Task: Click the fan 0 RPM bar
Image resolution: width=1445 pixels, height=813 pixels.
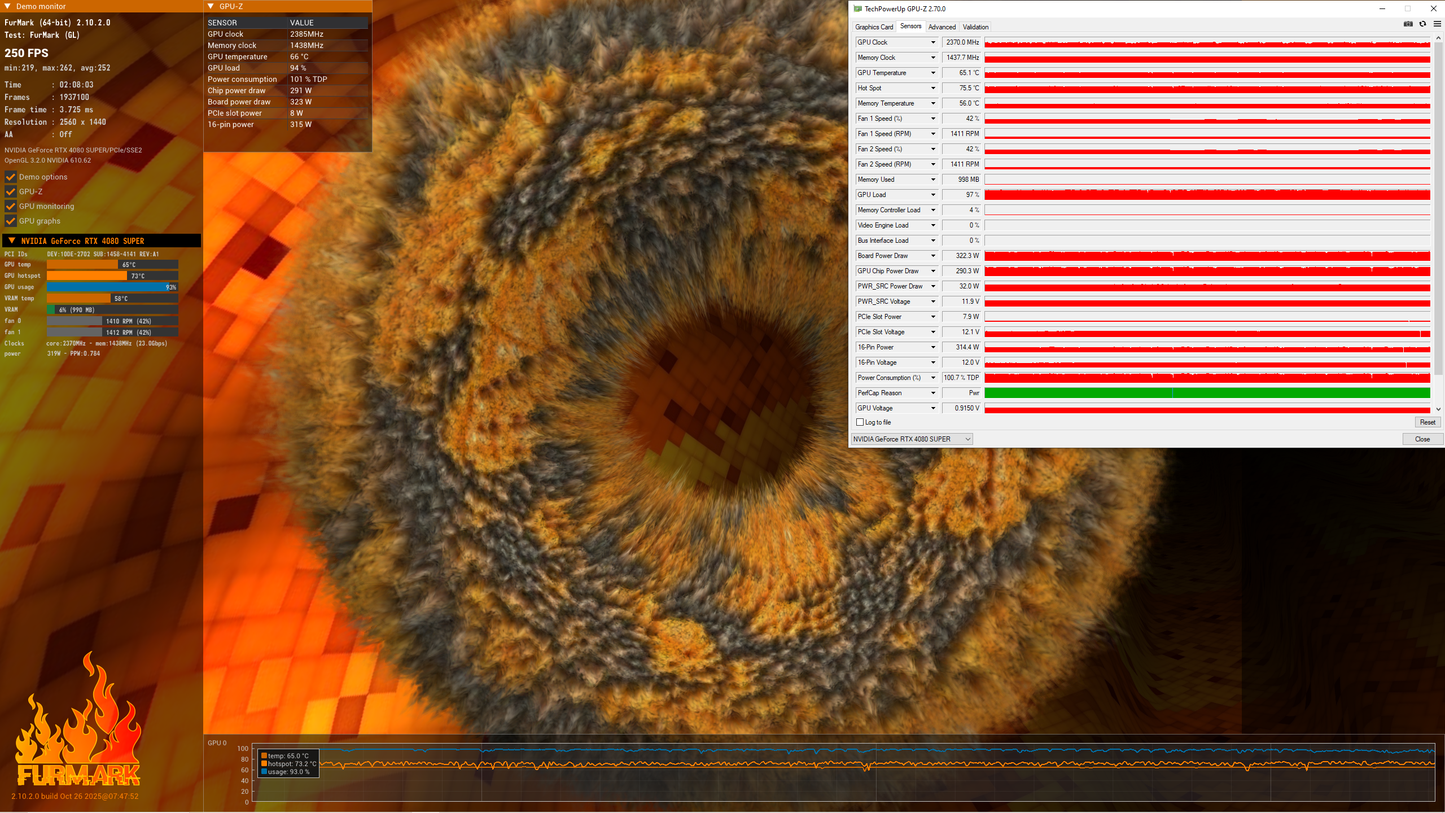Action: click(x=112, y=321)
